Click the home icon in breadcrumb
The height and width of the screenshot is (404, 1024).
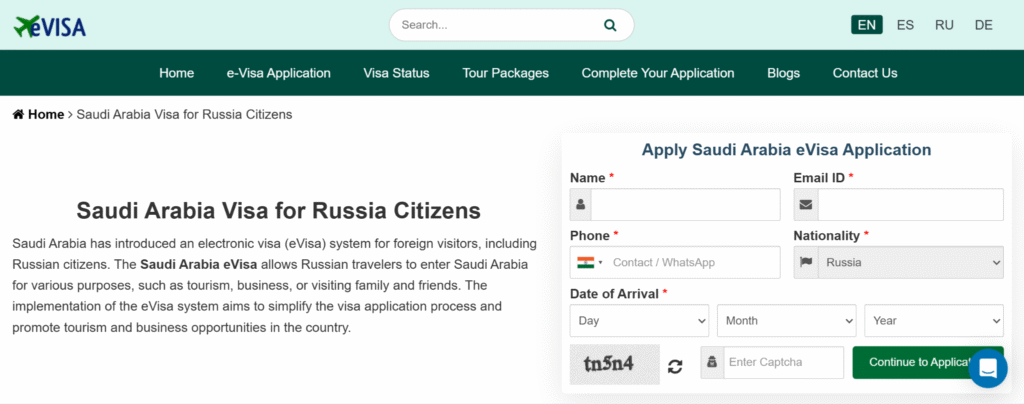[18, 115]
